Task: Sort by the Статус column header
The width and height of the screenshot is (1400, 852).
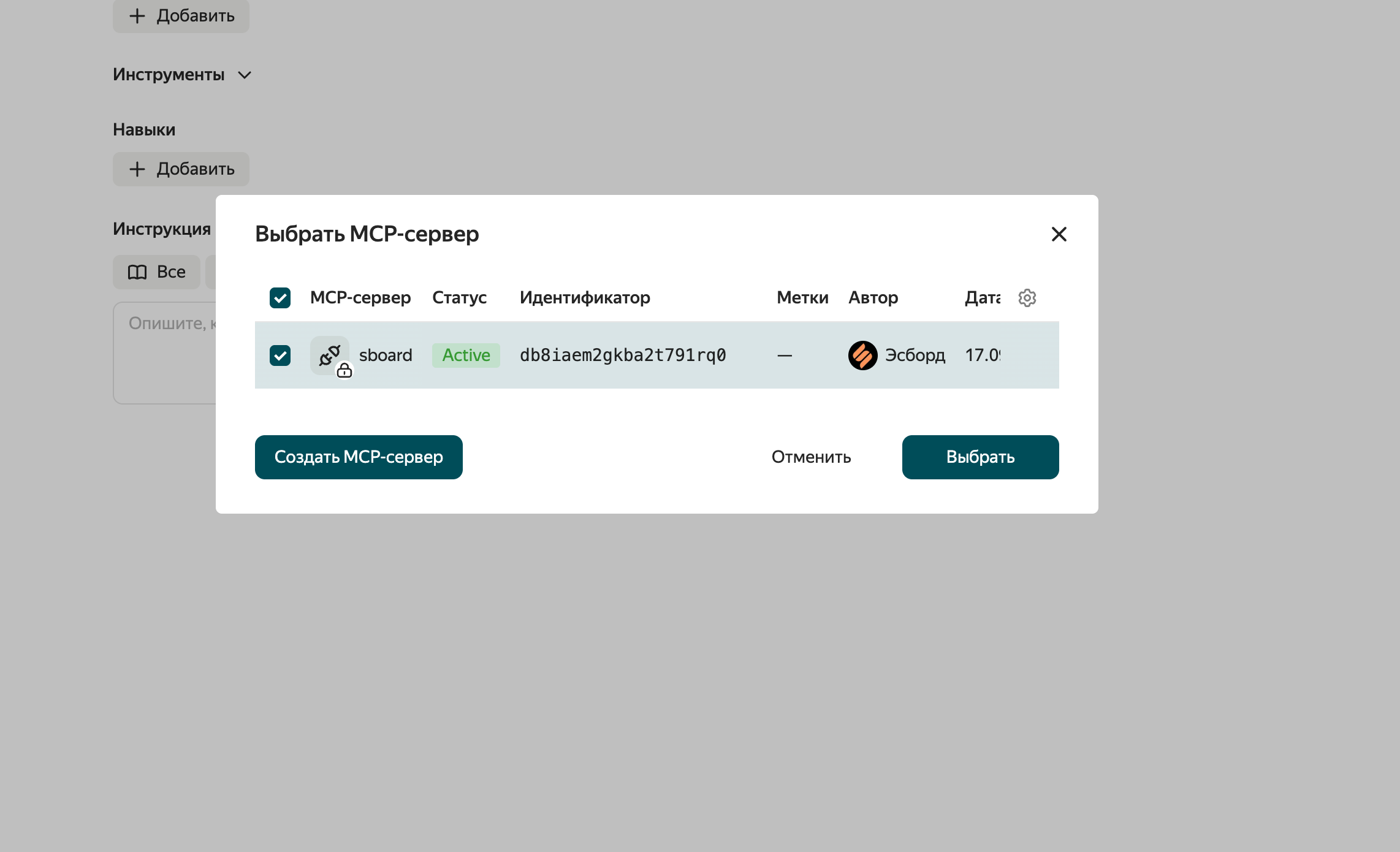Action: pyautogui.click(x=459, y=298)
